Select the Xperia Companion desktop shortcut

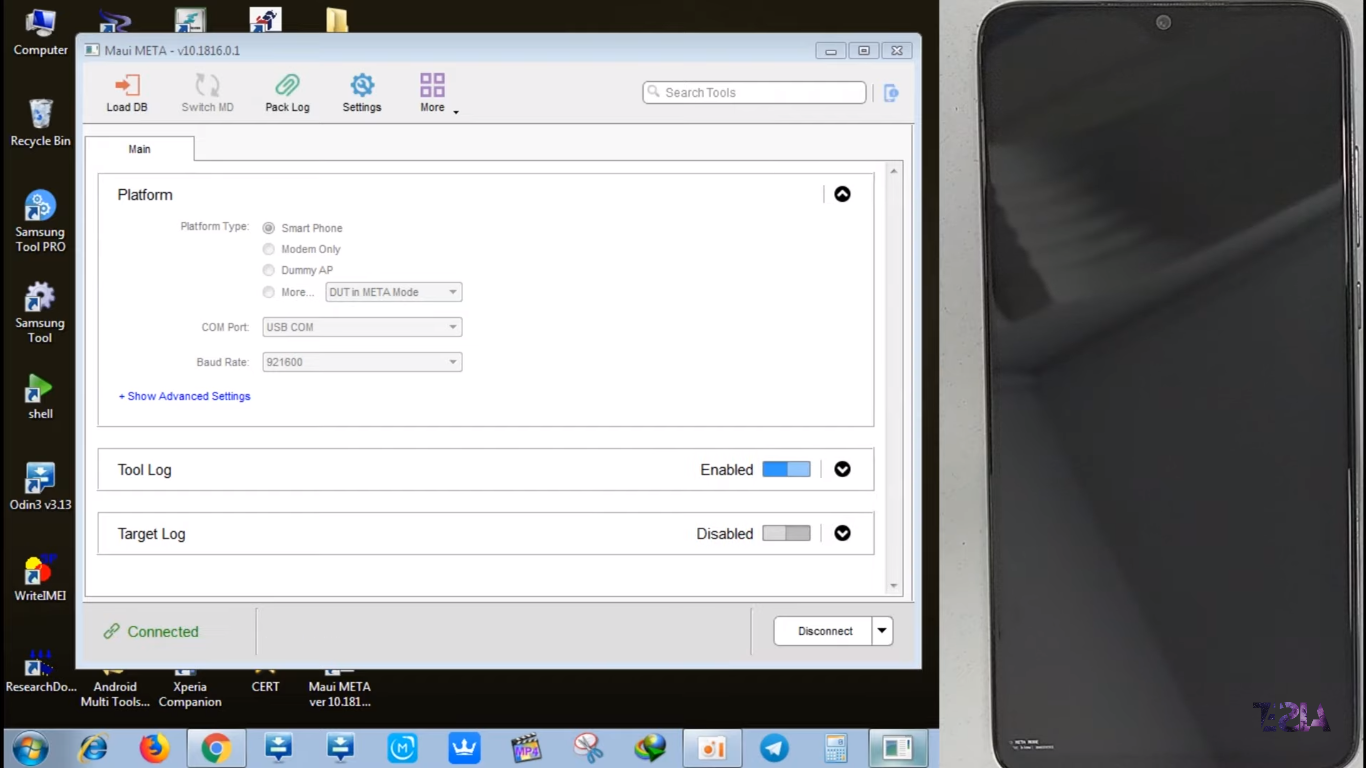[190, 687]
